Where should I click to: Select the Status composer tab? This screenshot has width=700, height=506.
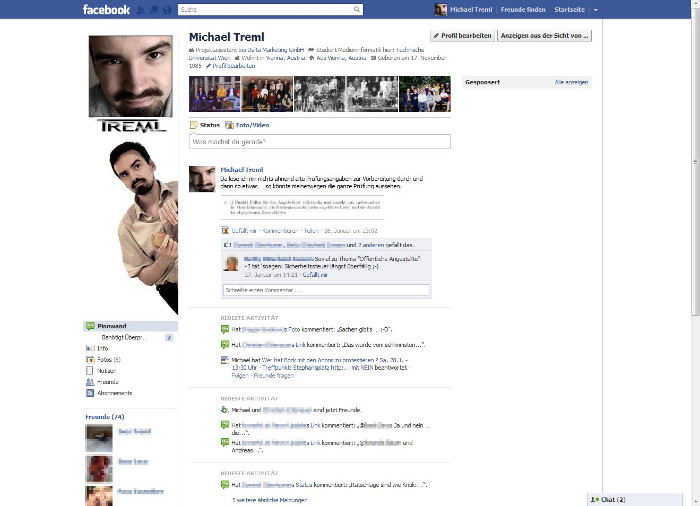tap(205, 125)
